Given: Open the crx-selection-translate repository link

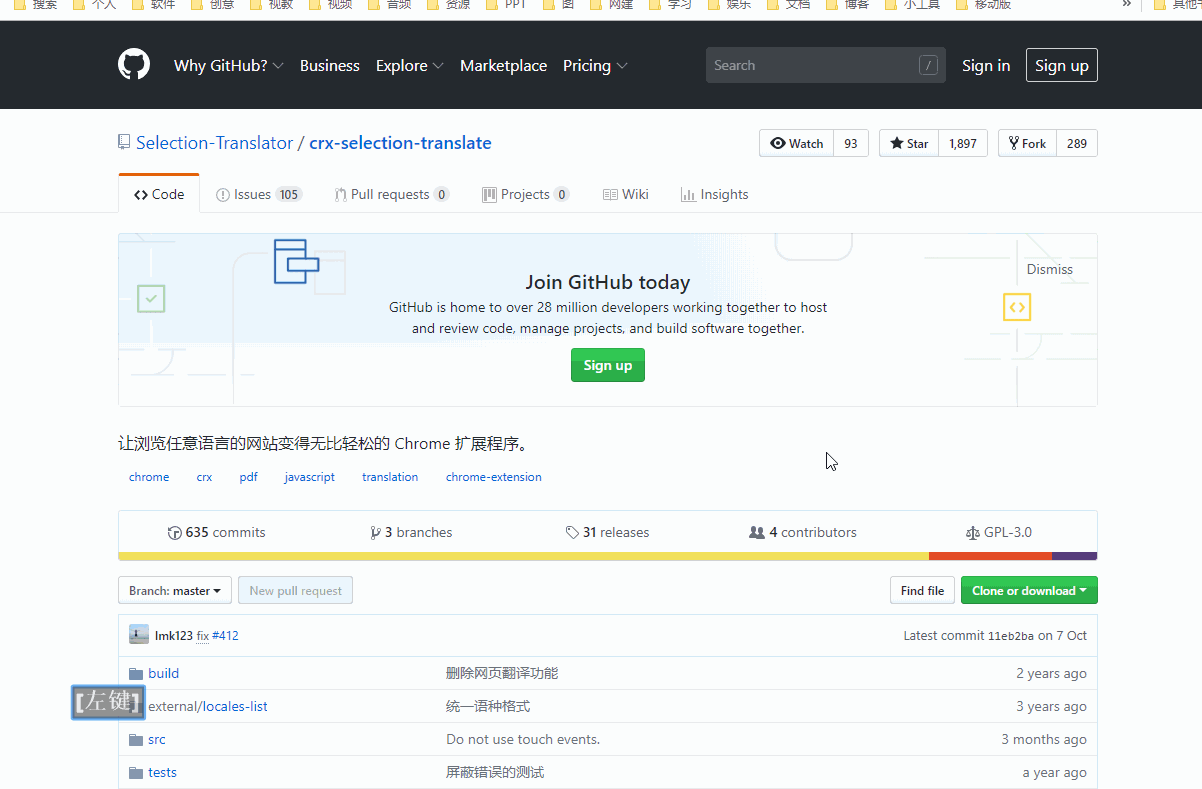Looking at the screenshot, I should click(400, 143).
